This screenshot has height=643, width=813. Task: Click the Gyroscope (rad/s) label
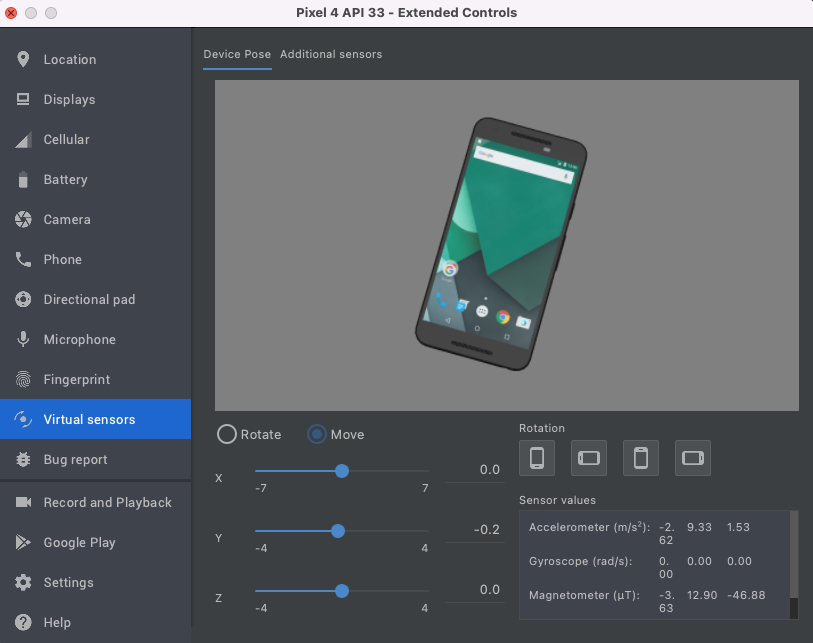pyautogui.click(x=580, y=561)
